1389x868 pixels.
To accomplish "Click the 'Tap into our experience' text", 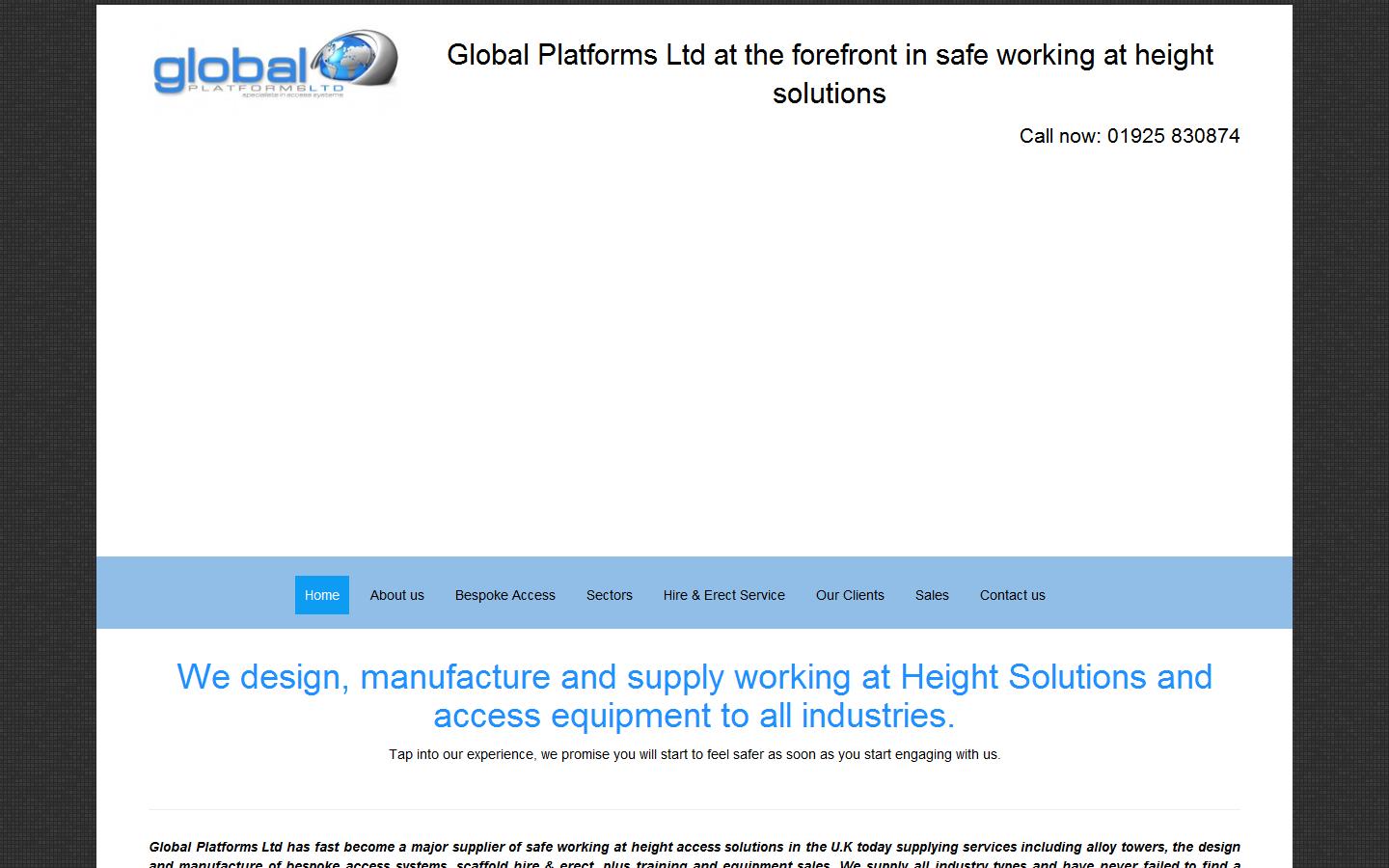I will (x=694, y=755).
